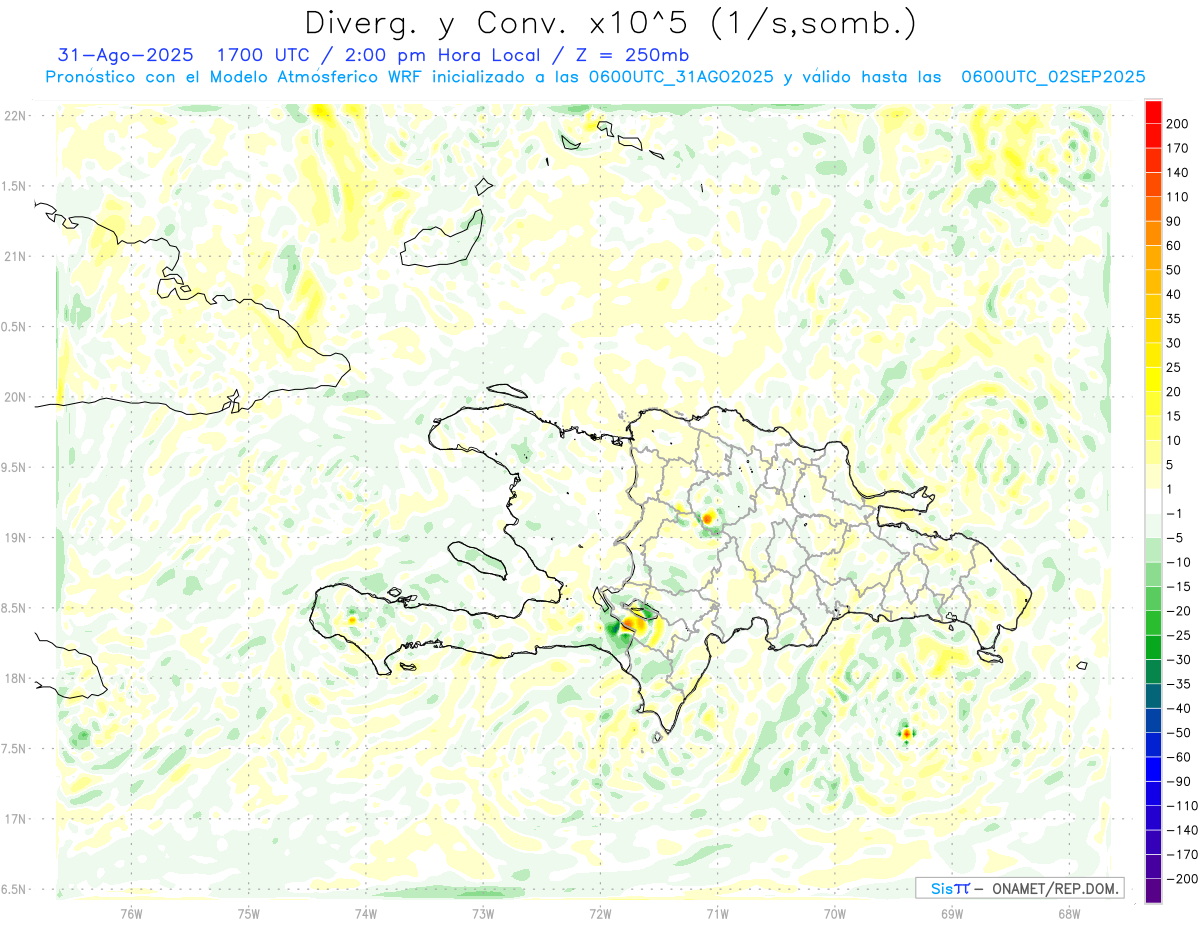
Task: Click the green swatch between -20 and -25
Action: (x=1154, y=623)
